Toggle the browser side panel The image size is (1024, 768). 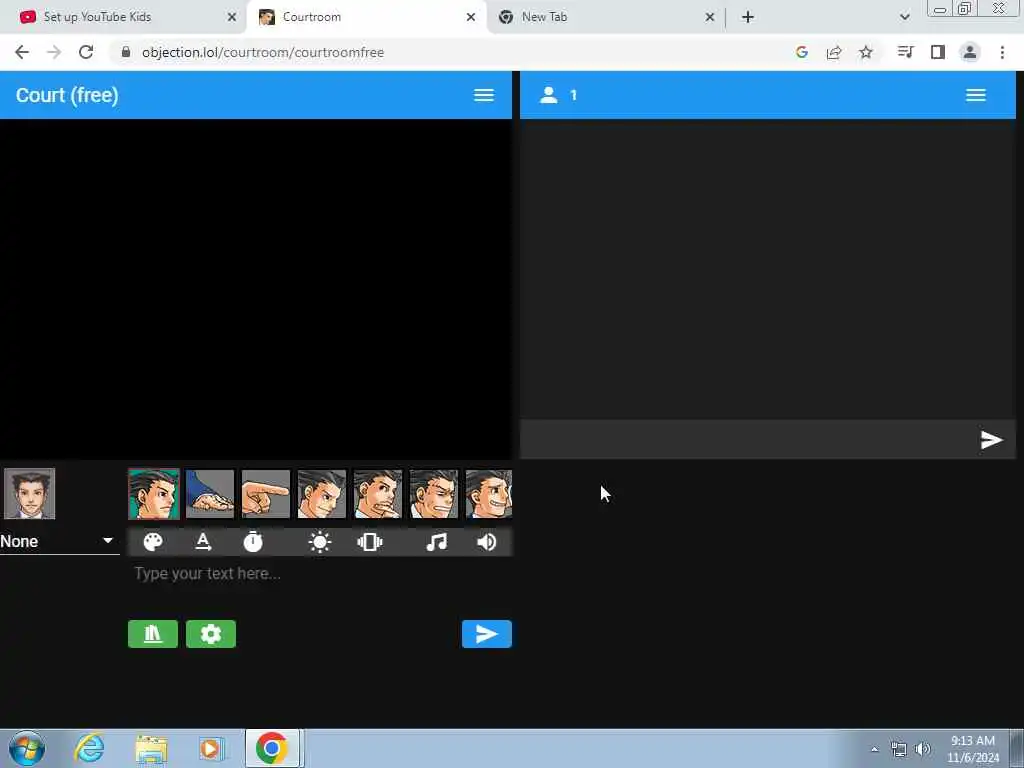pyautogui.click(x=938, y=52)
